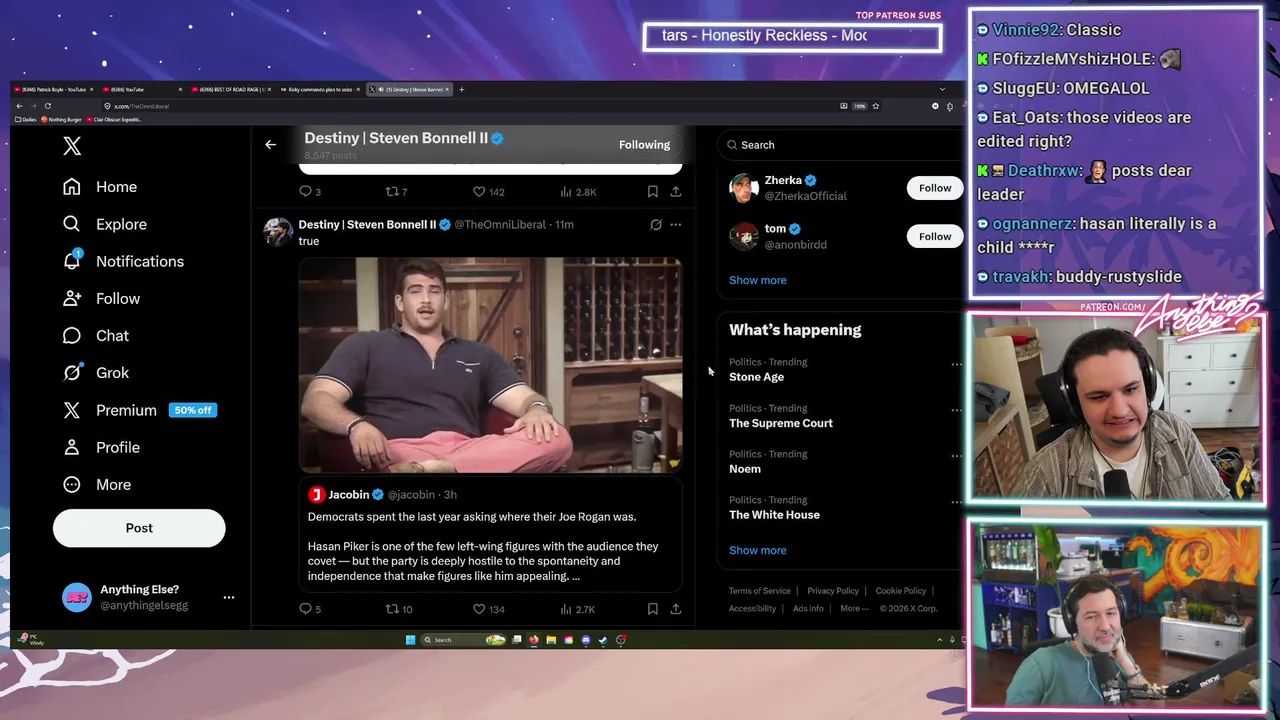This screenshot has height=720, width=1280.
Task: Bookmark the post with 134 likes
Action: pos(652,608)
